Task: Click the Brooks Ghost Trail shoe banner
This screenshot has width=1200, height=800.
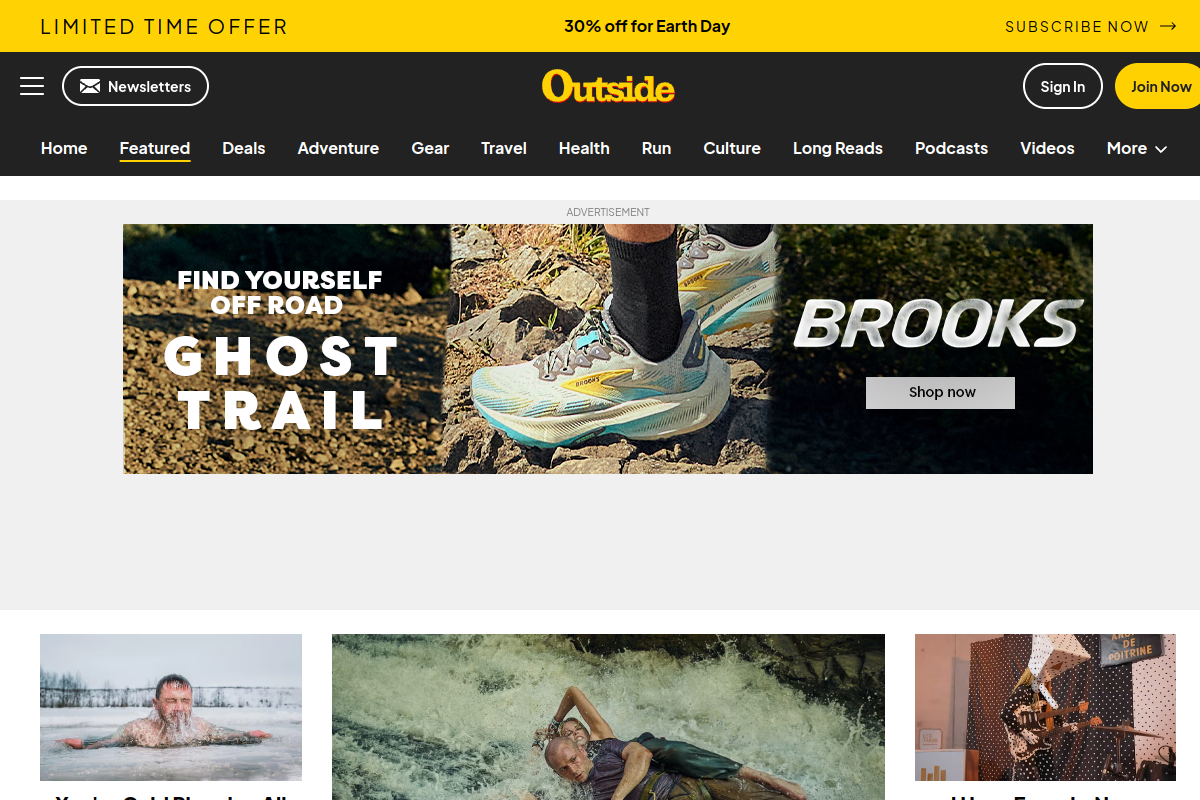Action: point(608,348)
